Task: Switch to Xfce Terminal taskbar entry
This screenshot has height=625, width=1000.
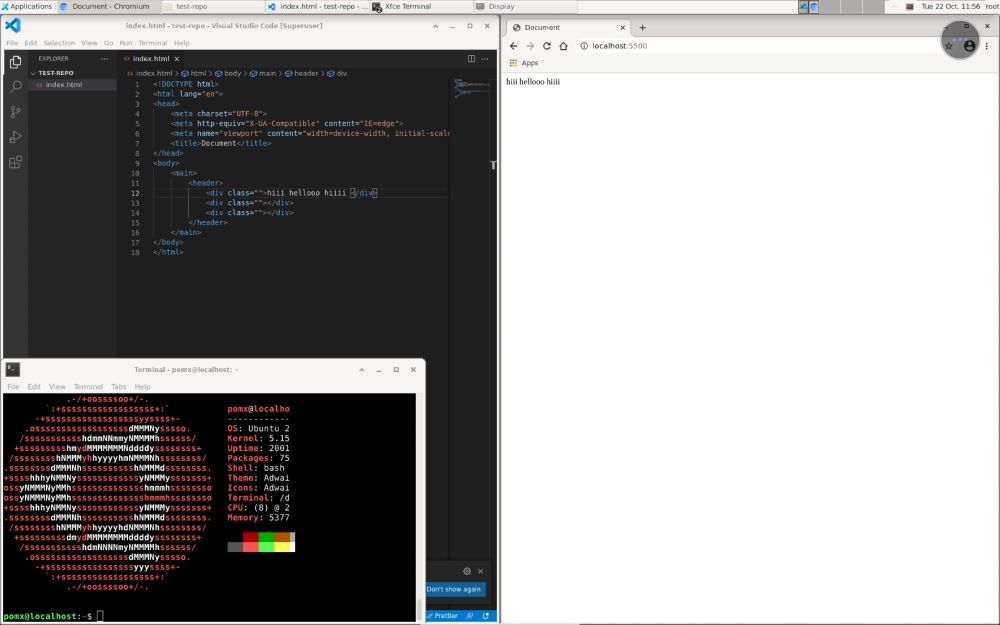Action: (421, 6)
